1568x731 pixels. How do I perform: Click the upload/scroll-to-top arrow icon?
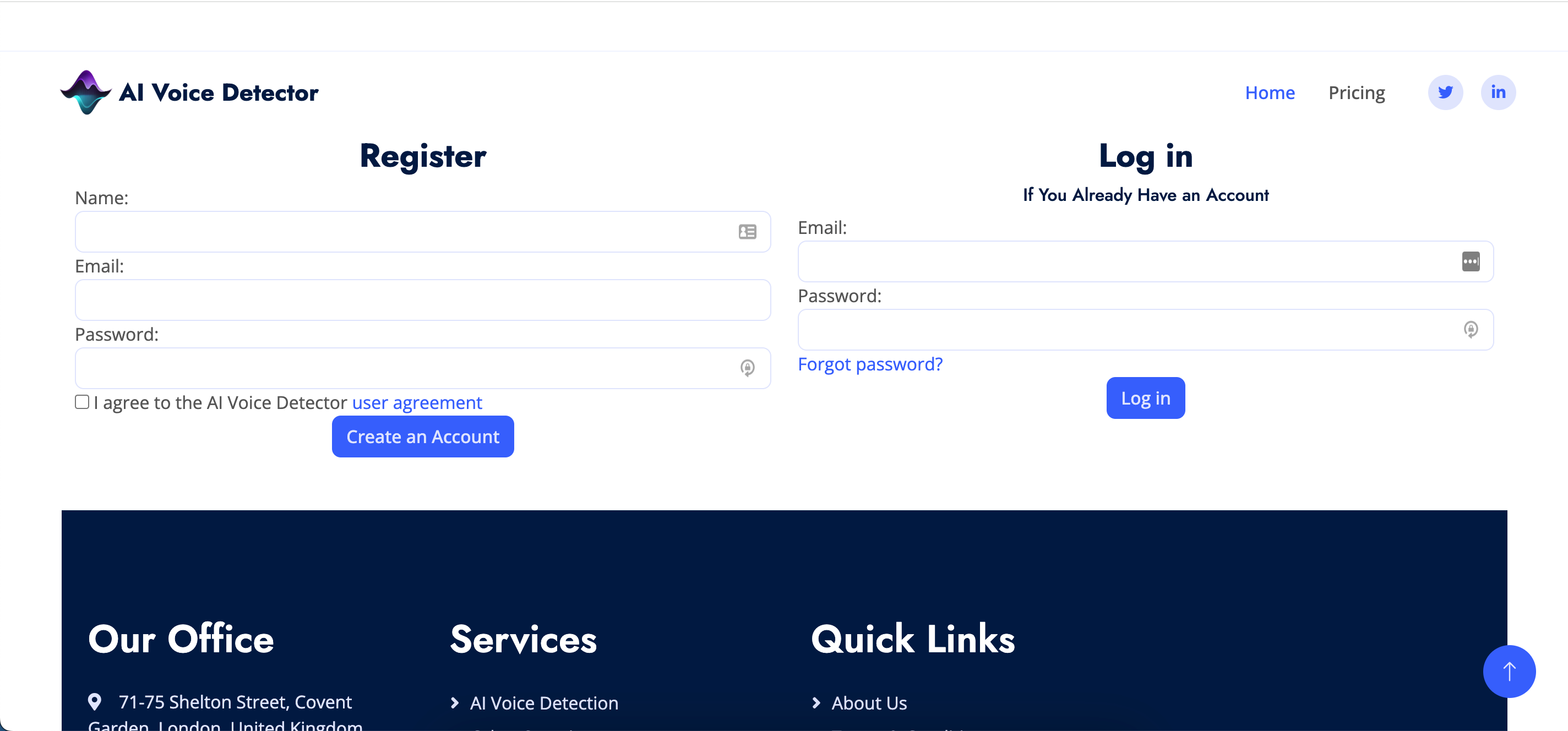[x=1510, y=671]
